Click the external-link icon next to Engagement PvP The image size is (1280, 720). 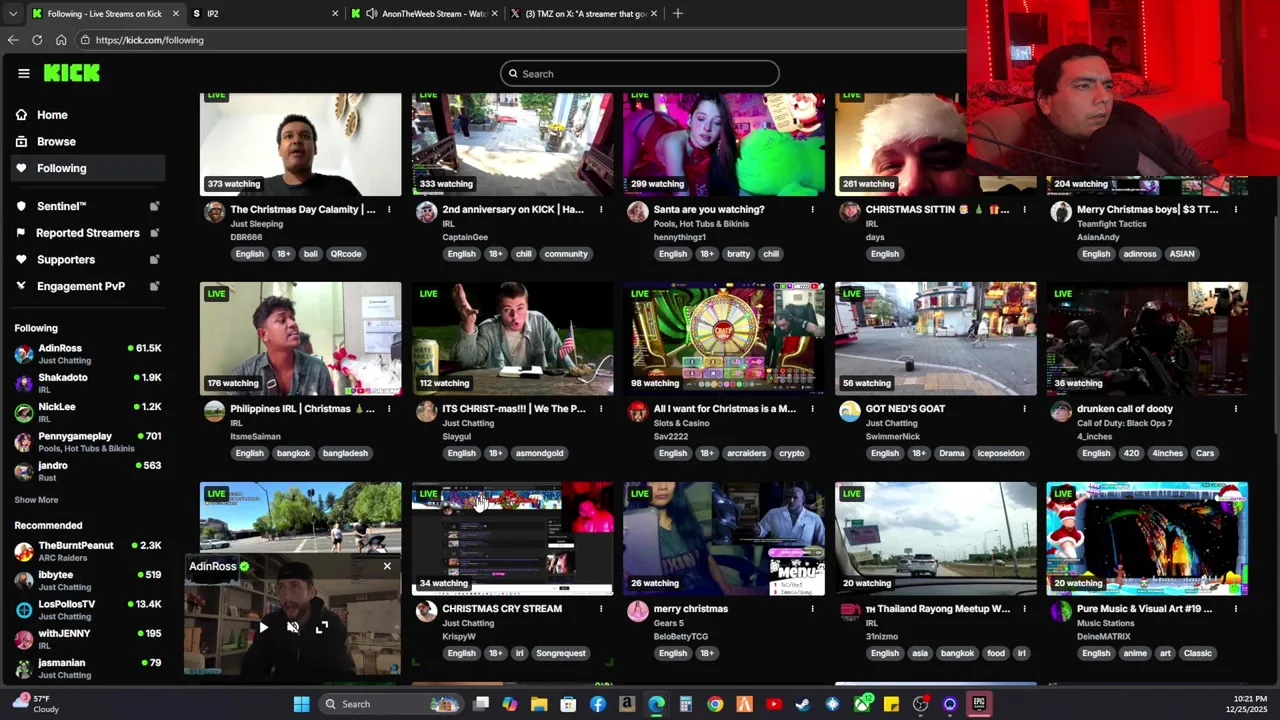point(154,286)
